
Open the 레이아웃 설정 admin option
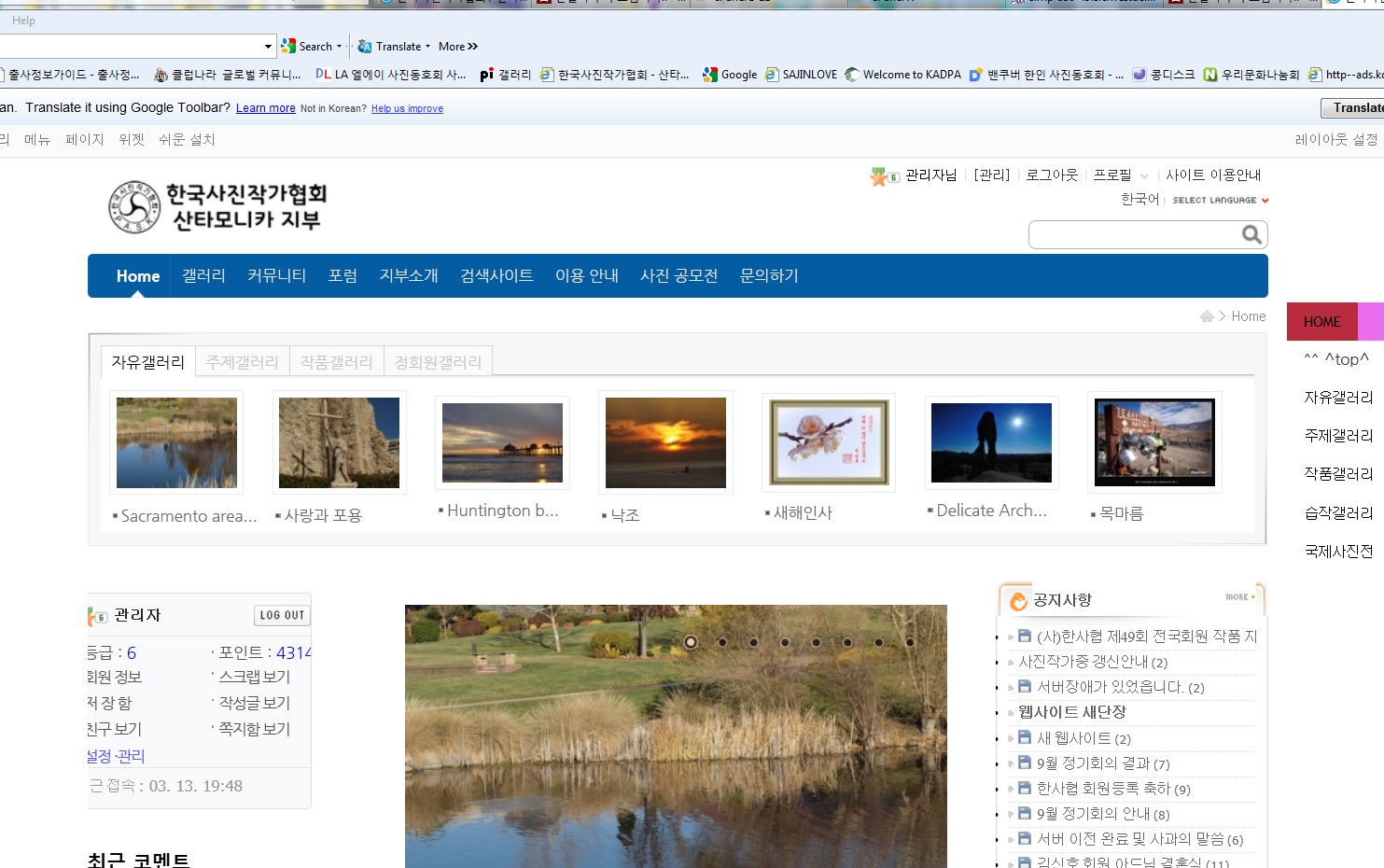(1335, 139)
